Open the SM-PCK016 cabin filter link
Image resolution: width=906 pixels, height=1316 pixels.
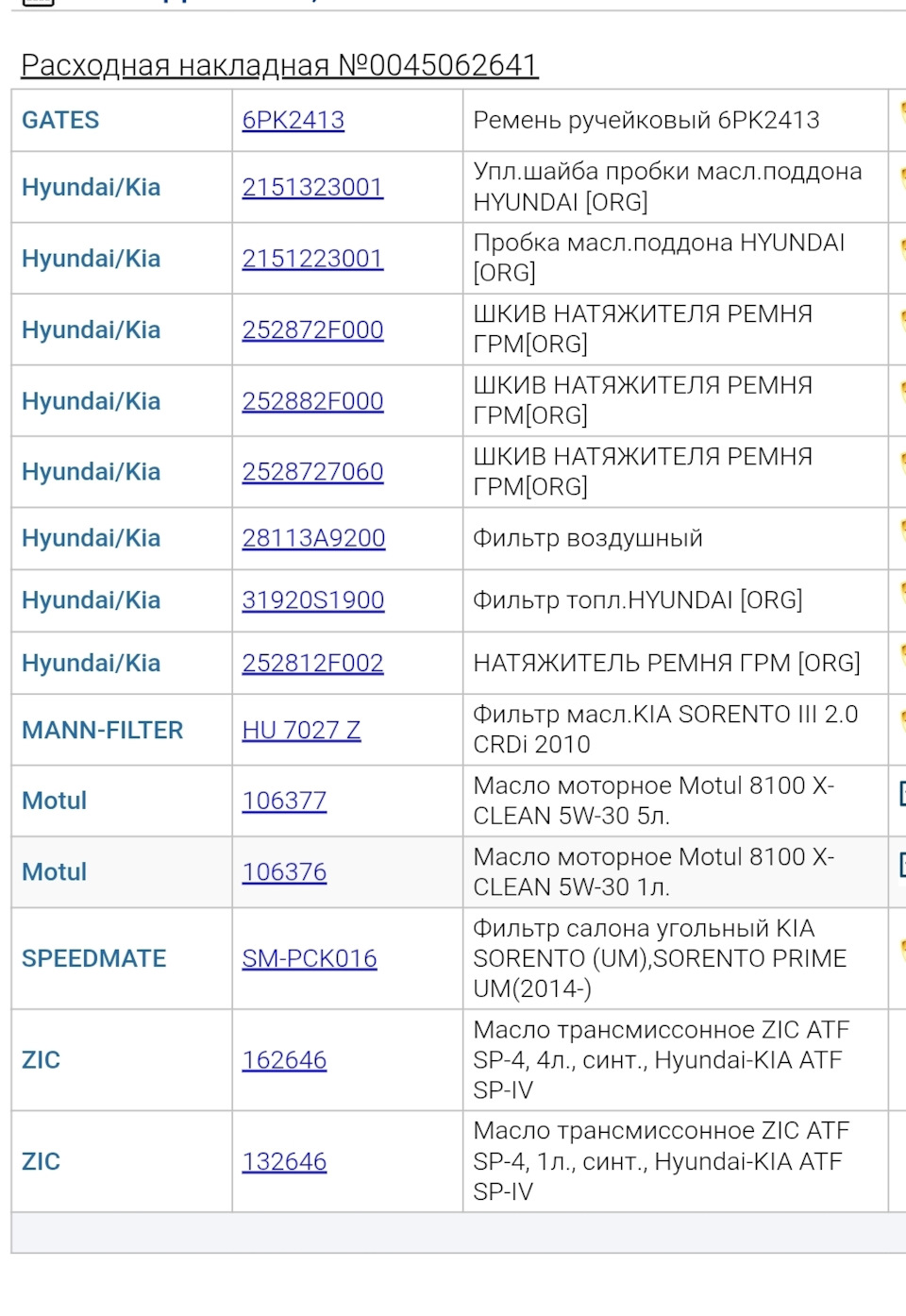tap(310, 958)
